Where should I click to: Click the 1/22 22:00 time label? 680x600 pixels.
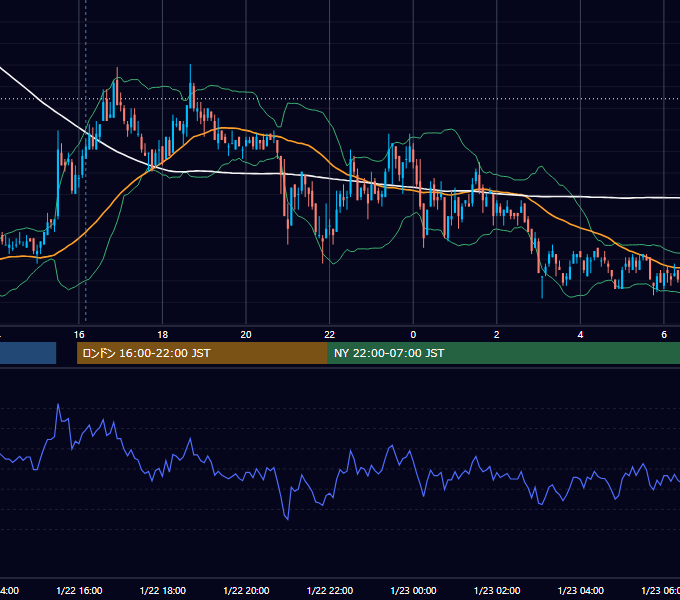point(330,590)
